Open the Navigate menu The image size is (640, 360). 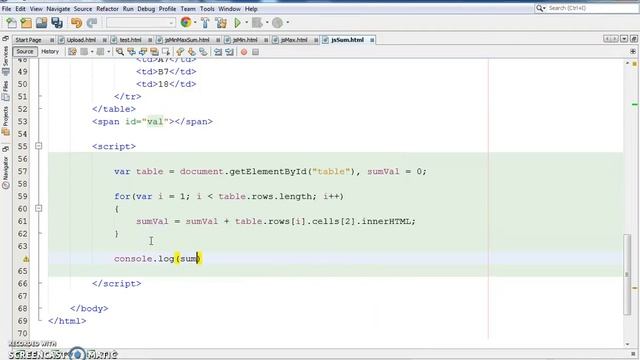click(x=58, y=9)
